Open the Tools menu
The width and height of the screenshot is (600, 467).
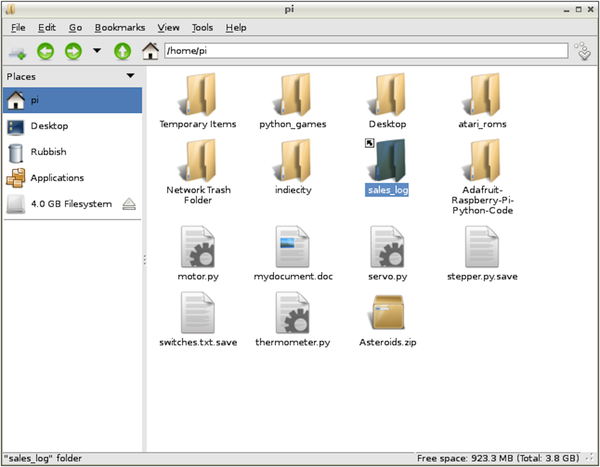click(202, 28)
